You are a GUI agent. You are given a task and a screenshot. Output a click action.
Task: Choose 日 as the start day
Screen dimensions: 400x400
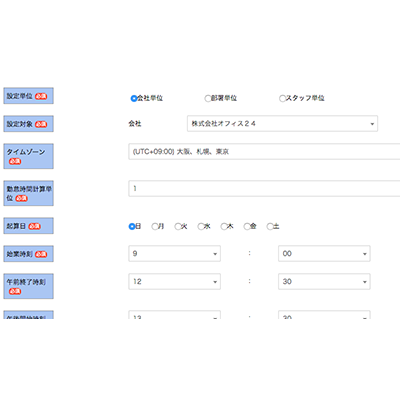click(x=132, y=226)
